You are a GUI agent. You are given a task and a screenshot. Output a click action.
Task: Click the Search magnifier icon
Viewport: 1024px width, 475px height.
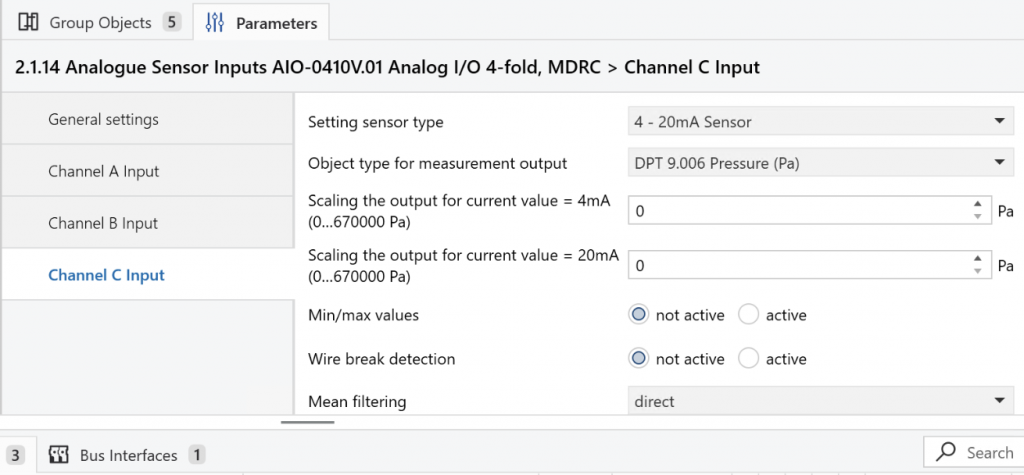click(945, 453)
